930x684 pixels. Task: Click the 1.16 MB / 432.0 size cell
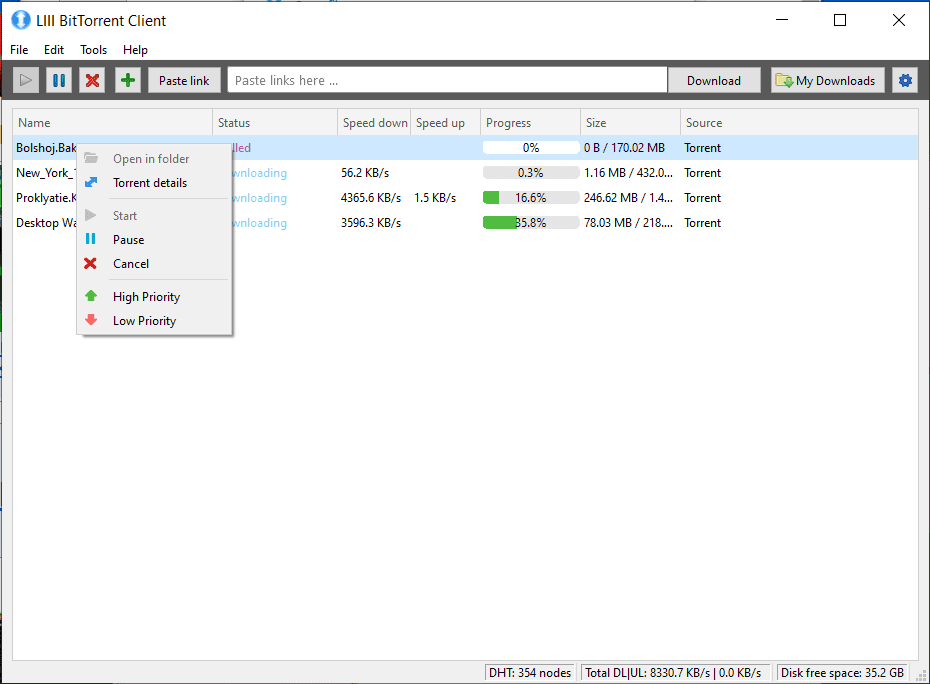click(x=628, y=173)
